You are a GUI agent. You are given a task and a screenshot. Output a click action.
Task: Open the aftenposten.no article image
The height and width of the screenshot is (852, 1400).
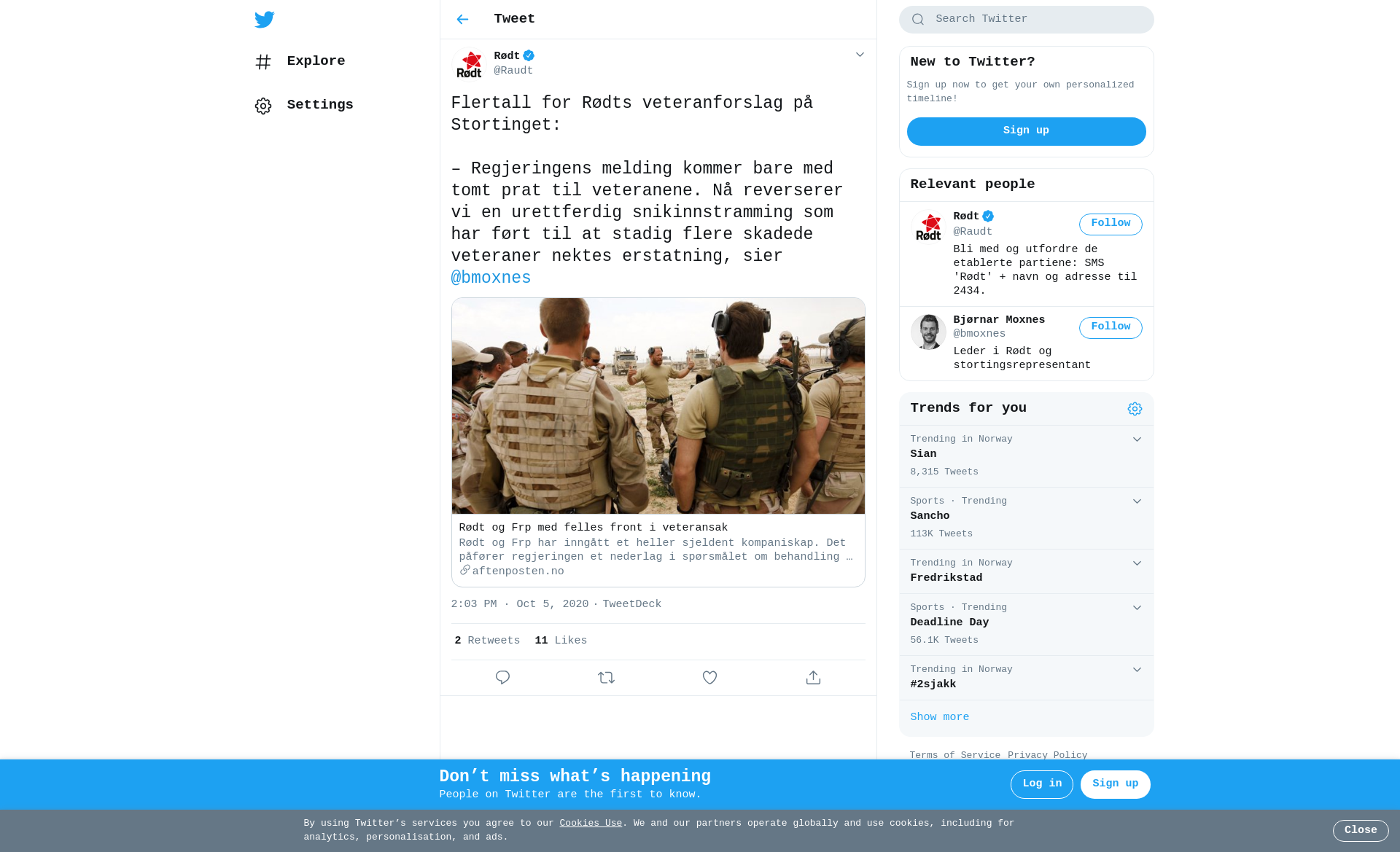tap(658, 406)
